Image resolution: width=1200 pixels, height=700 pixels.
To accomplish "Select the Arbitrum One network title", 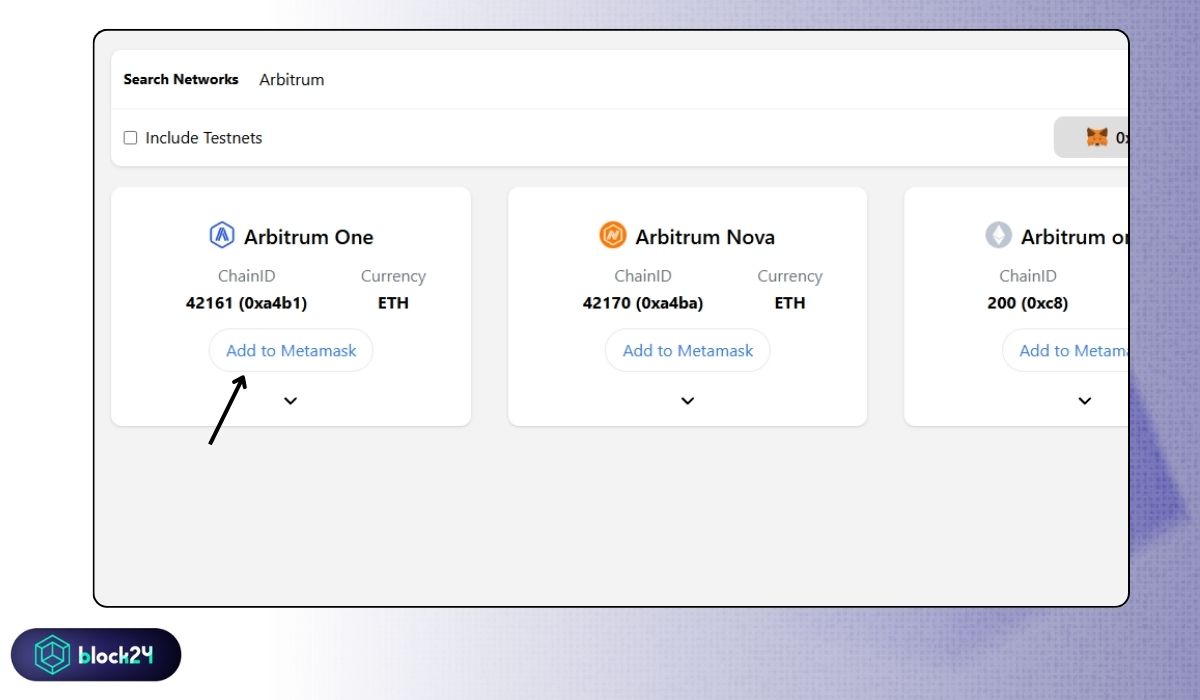I will tap(309, 237).
